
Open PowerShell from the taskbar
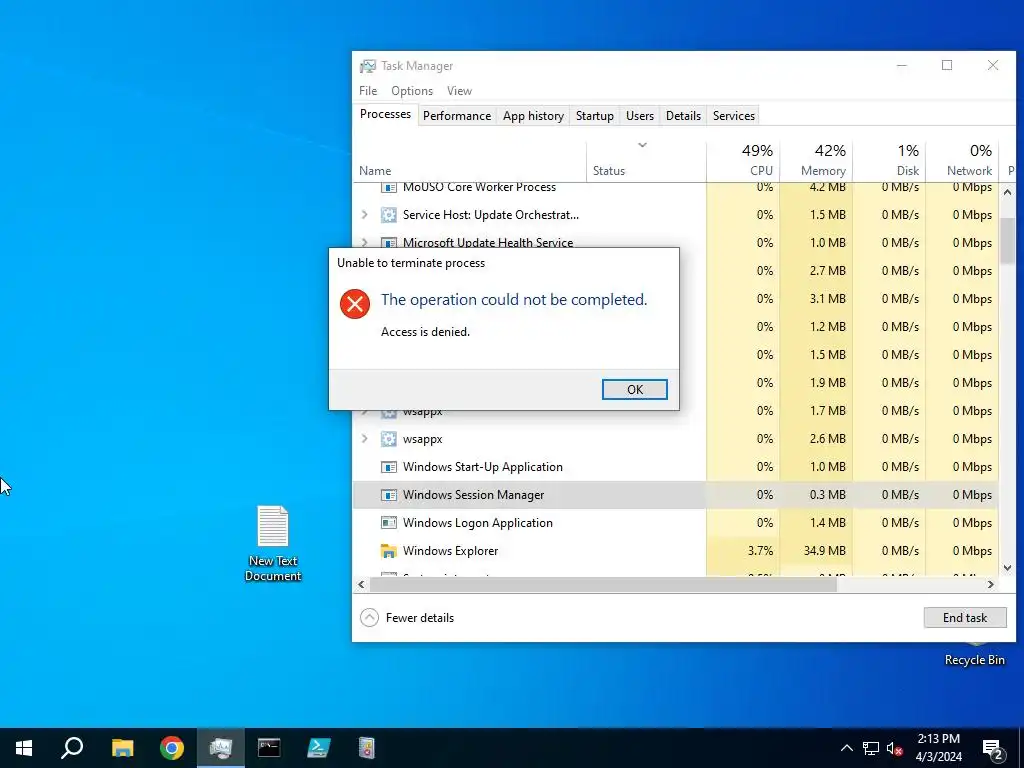pyautogui.click(x=319, y=748)
